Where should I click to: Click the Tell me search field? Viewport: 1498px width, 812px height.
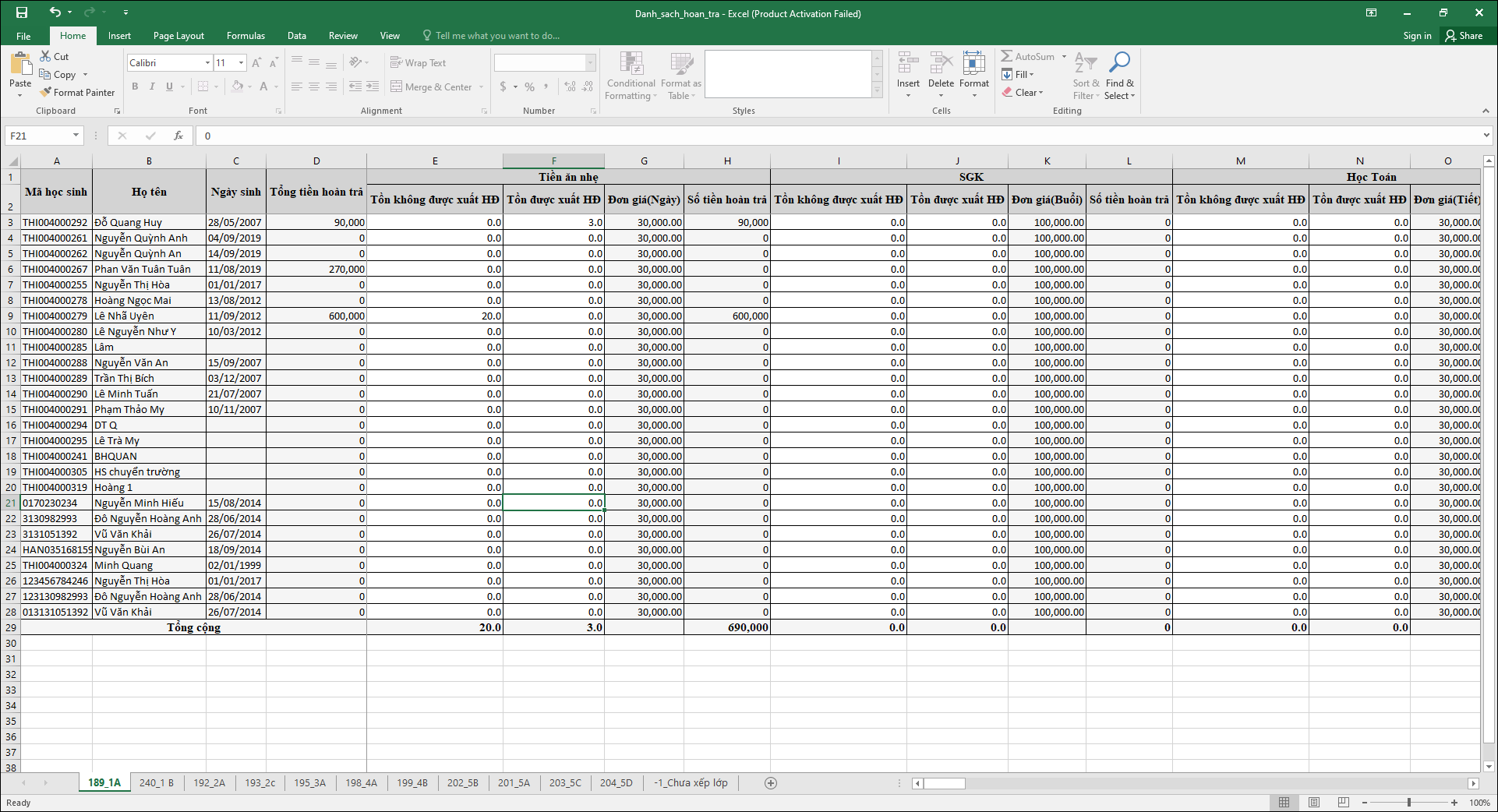(496, 36)
